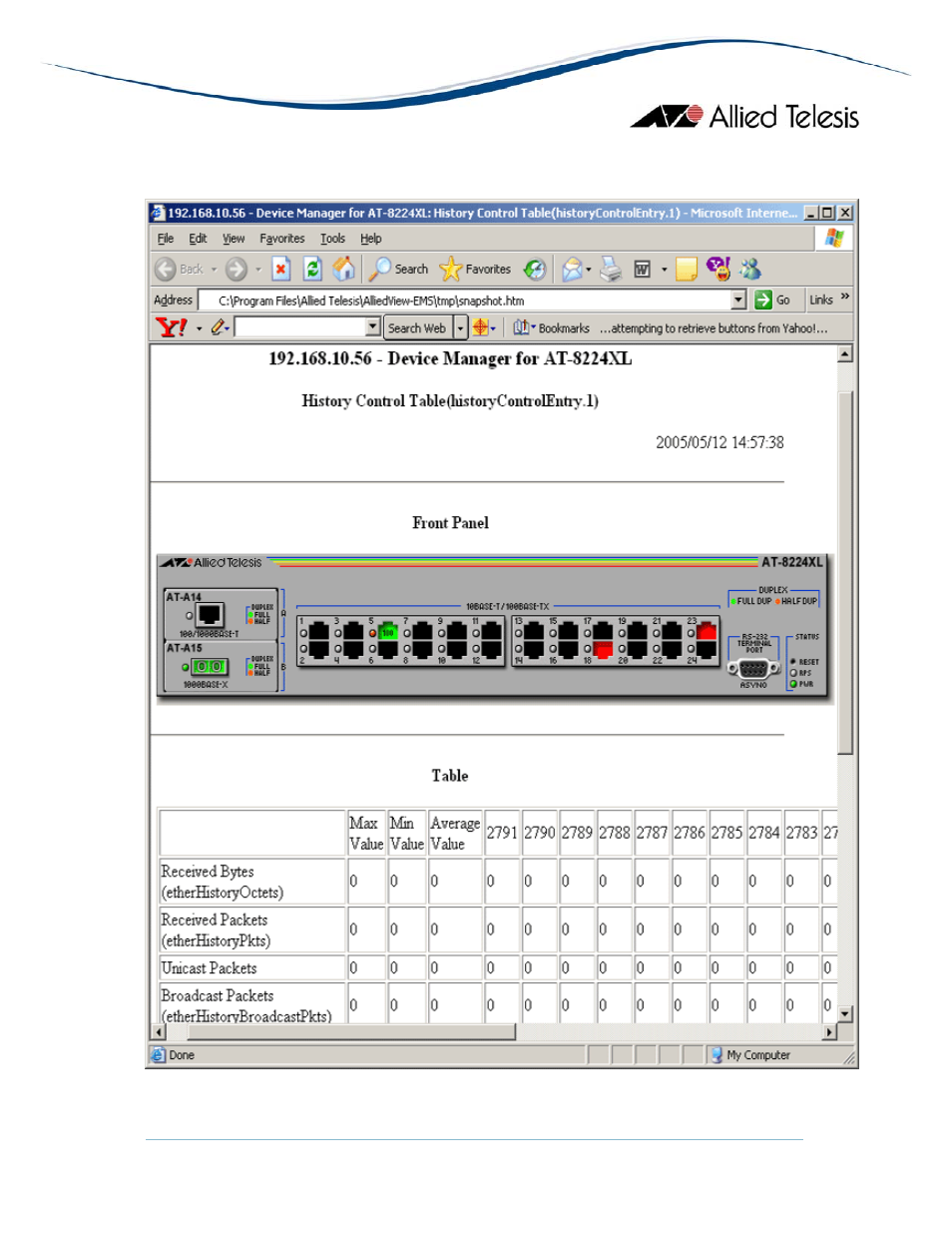Open the Back button history dropdown arrow
Viewport: 952px width, 1233px height.
pyautogui.click(x=214, y=270)
